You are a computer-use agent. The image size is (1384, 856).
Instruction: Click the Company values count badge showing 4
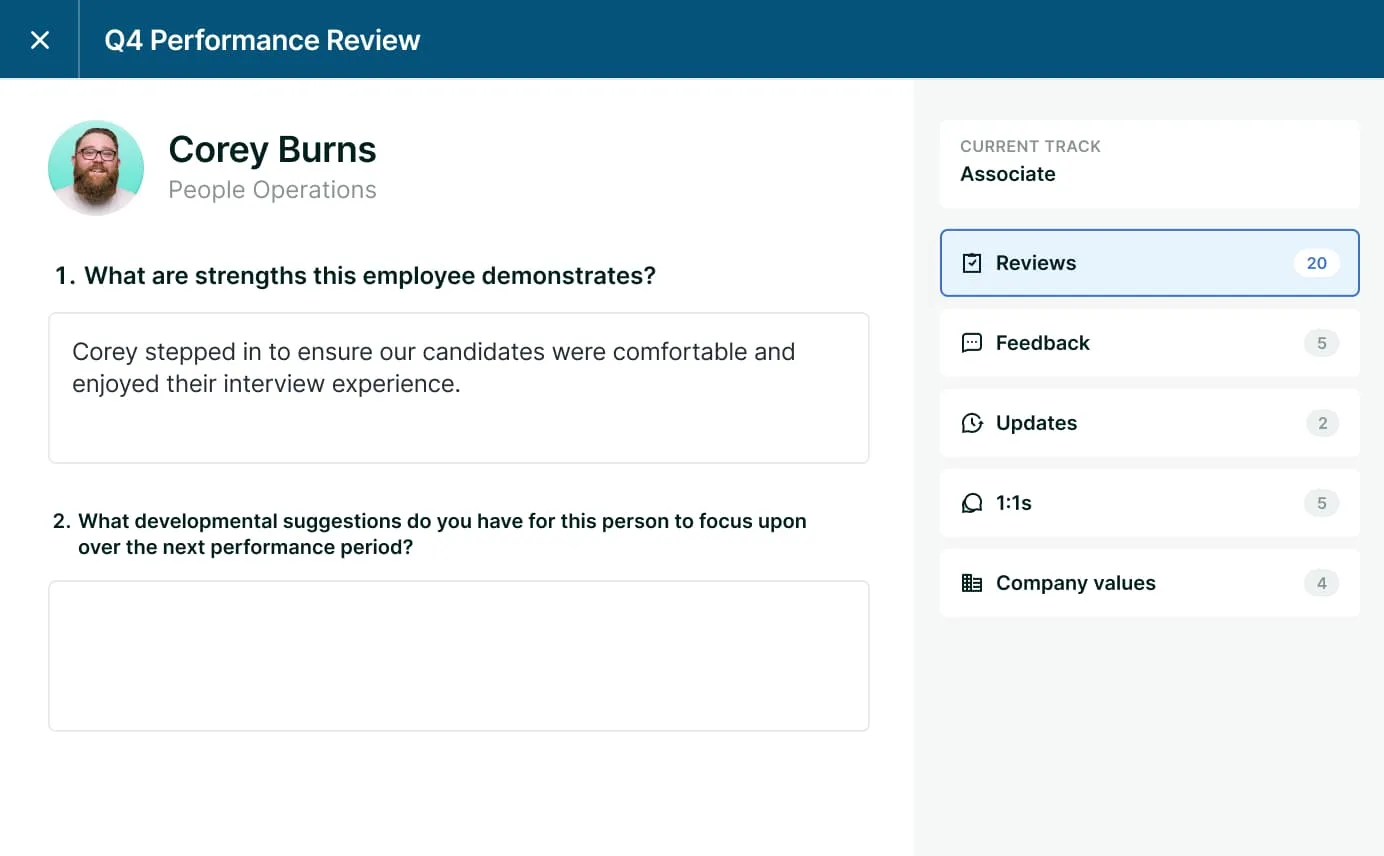coord(1321,583)
